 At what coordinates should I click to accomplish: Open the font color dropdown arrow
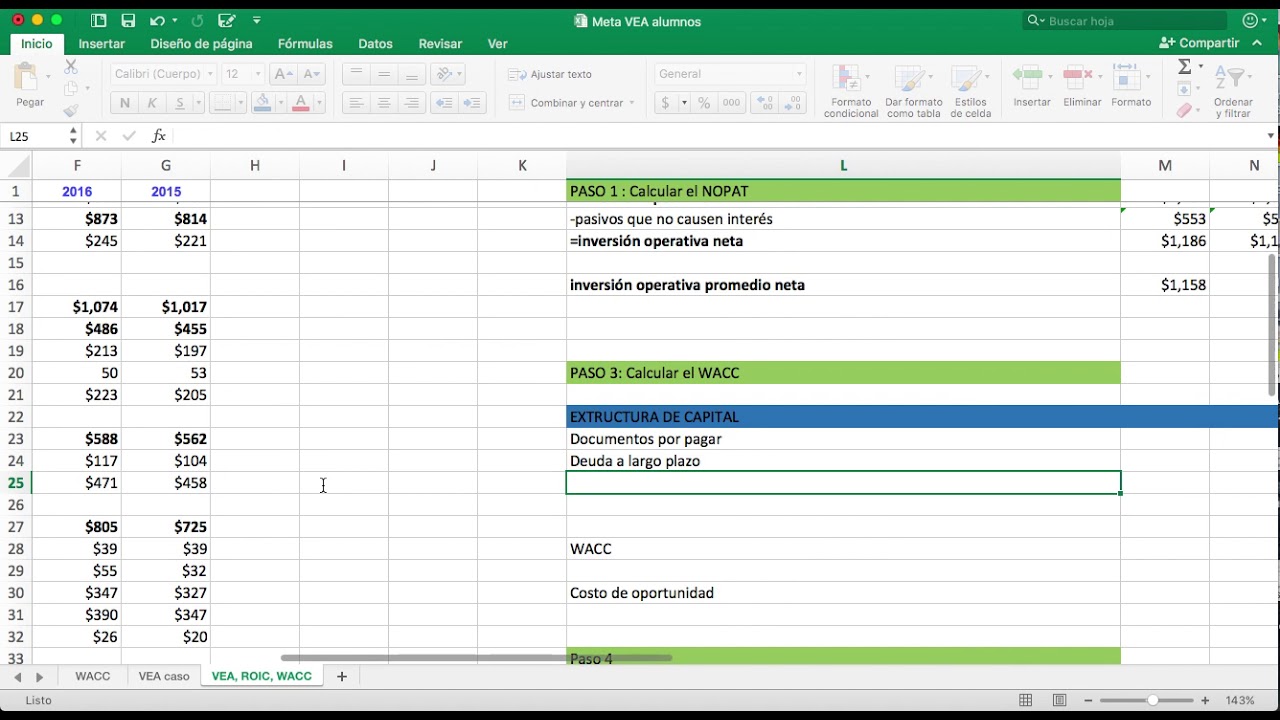[x=320, y=103]
